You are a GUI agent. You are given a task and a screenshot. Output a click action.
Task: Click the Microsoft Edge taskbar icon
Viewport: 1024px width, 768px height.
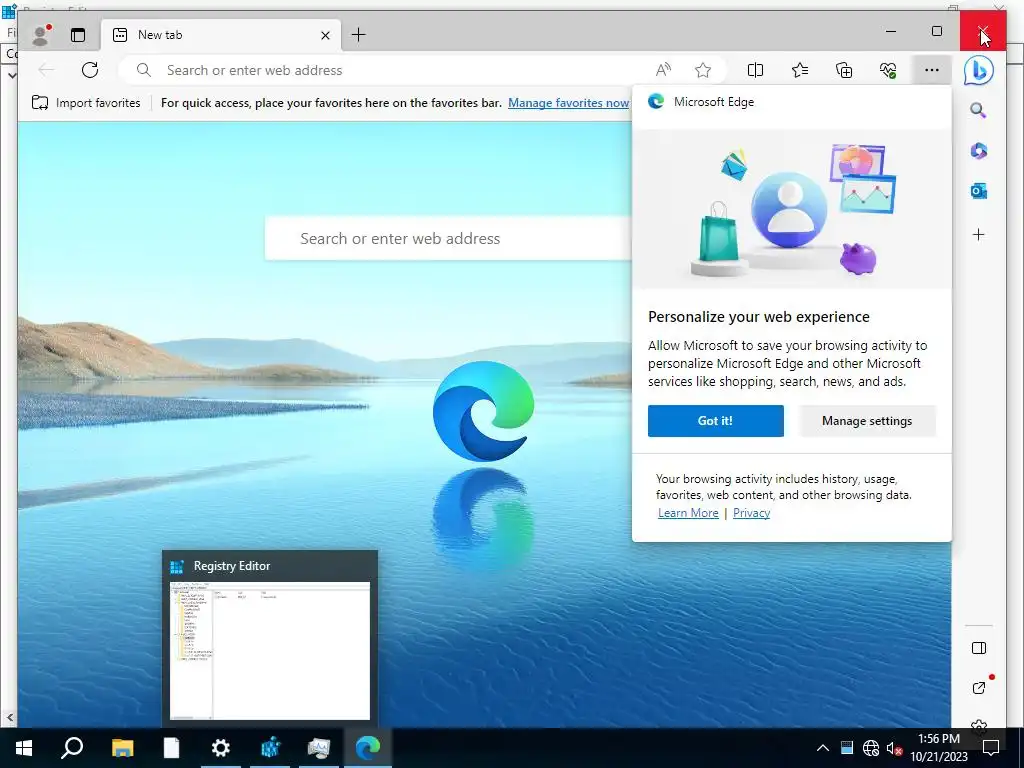pos(368,748)
